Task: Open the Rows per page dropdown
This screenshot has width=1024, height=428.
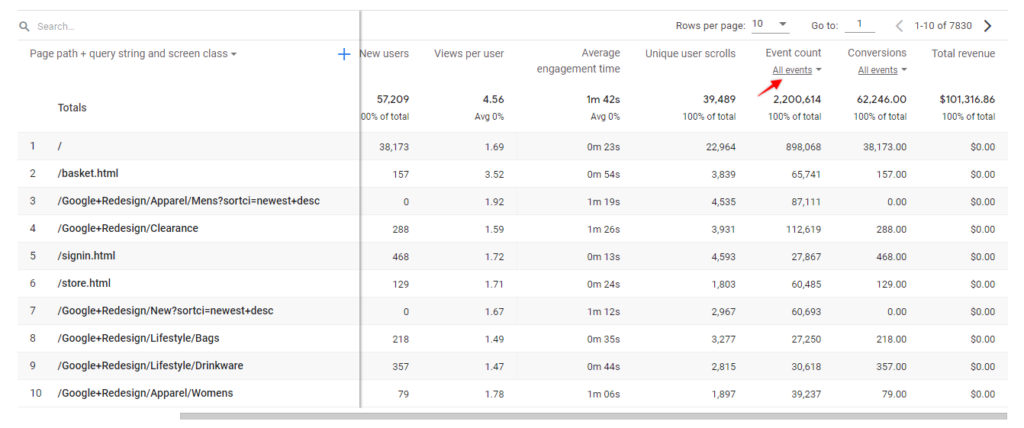Action: (770, 25)
